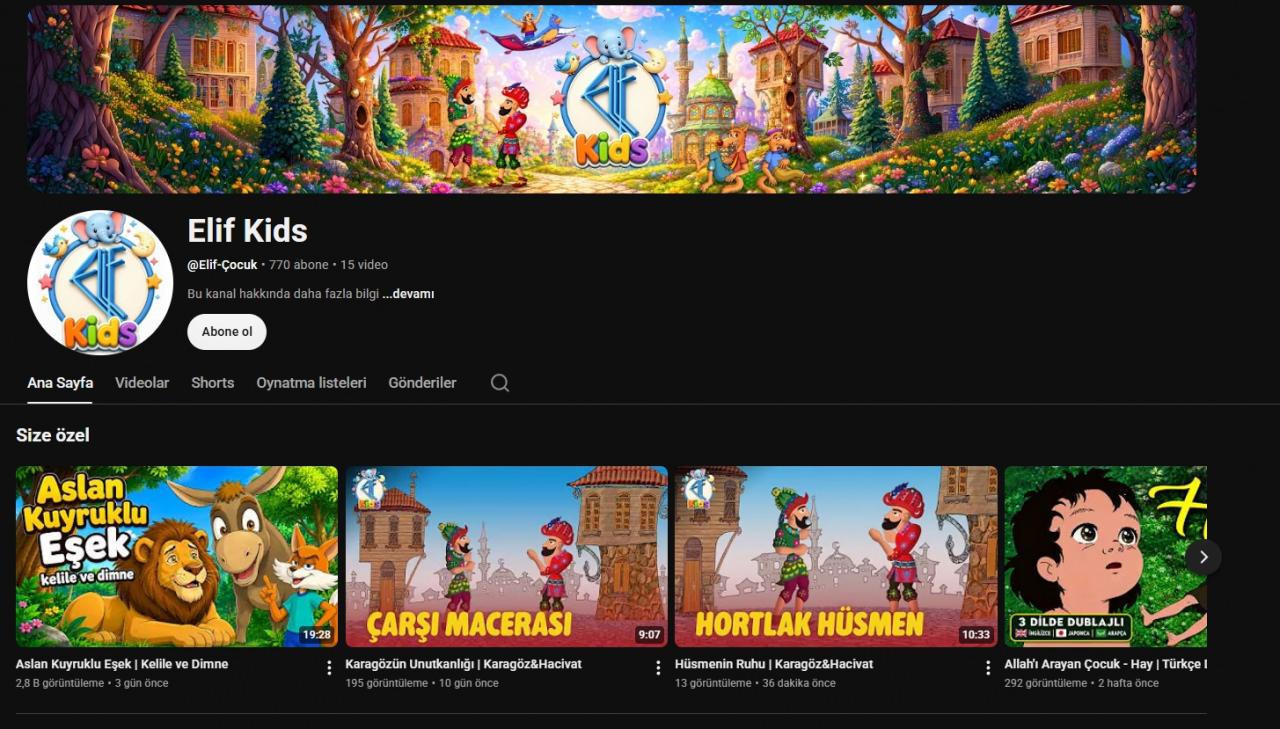Play the 3 Dilde Dublajlı thumbnail
This screenshot has height=729, width=1280.
[1105, 556]
